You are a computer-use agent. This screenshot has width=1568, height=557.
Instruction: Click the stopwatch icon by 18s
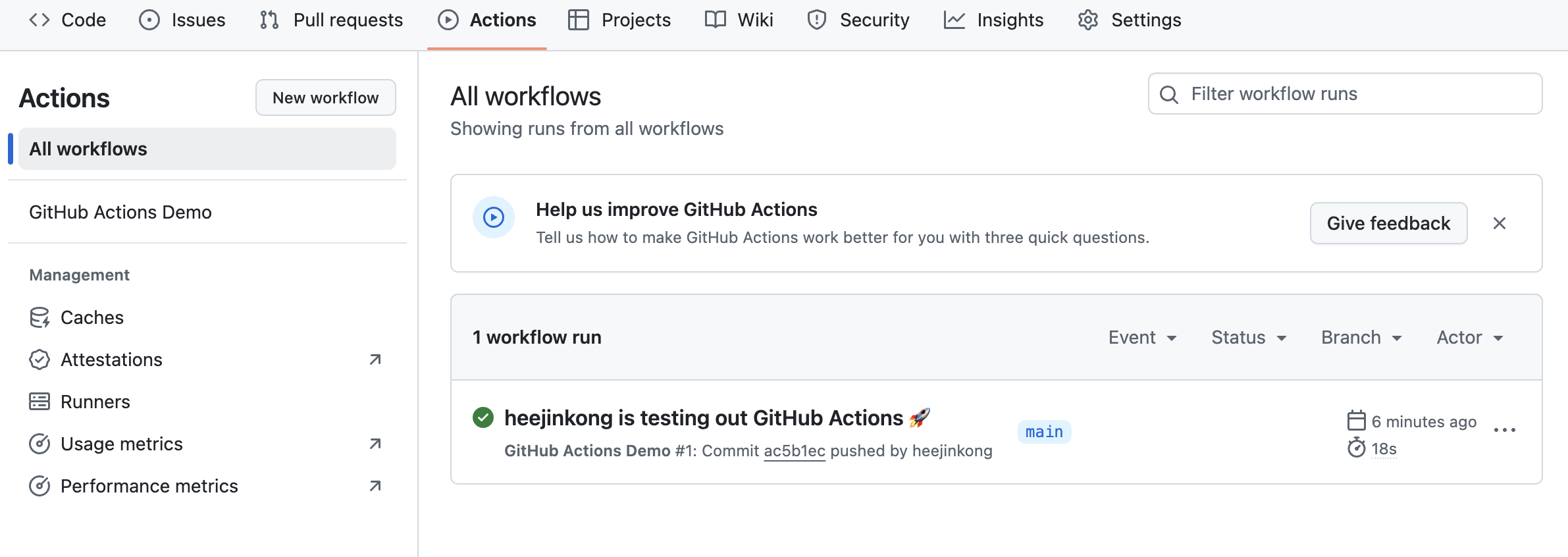1356,448
